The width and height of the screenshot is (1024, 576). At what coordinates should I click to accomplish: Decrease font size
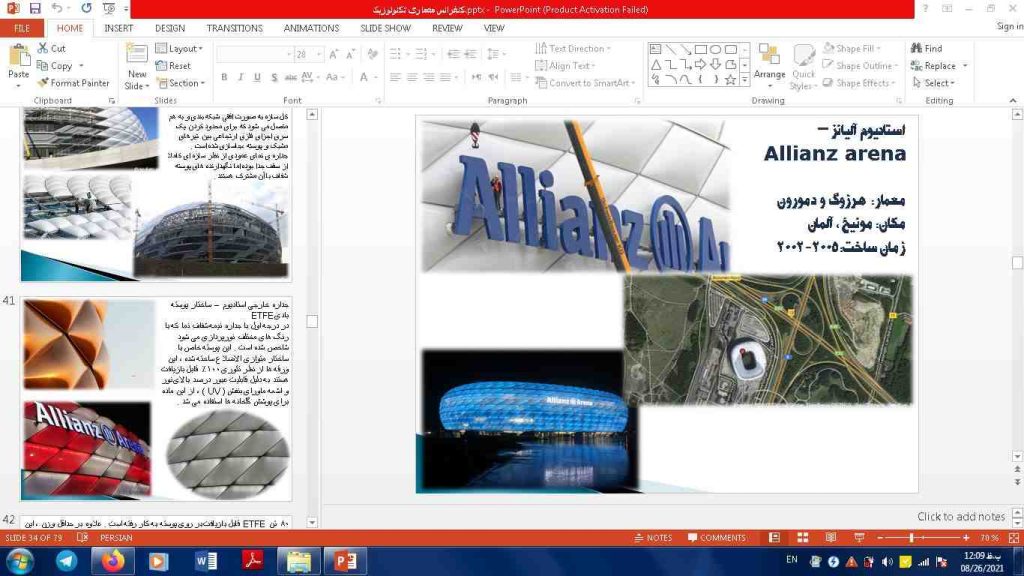tap(351, 54)
